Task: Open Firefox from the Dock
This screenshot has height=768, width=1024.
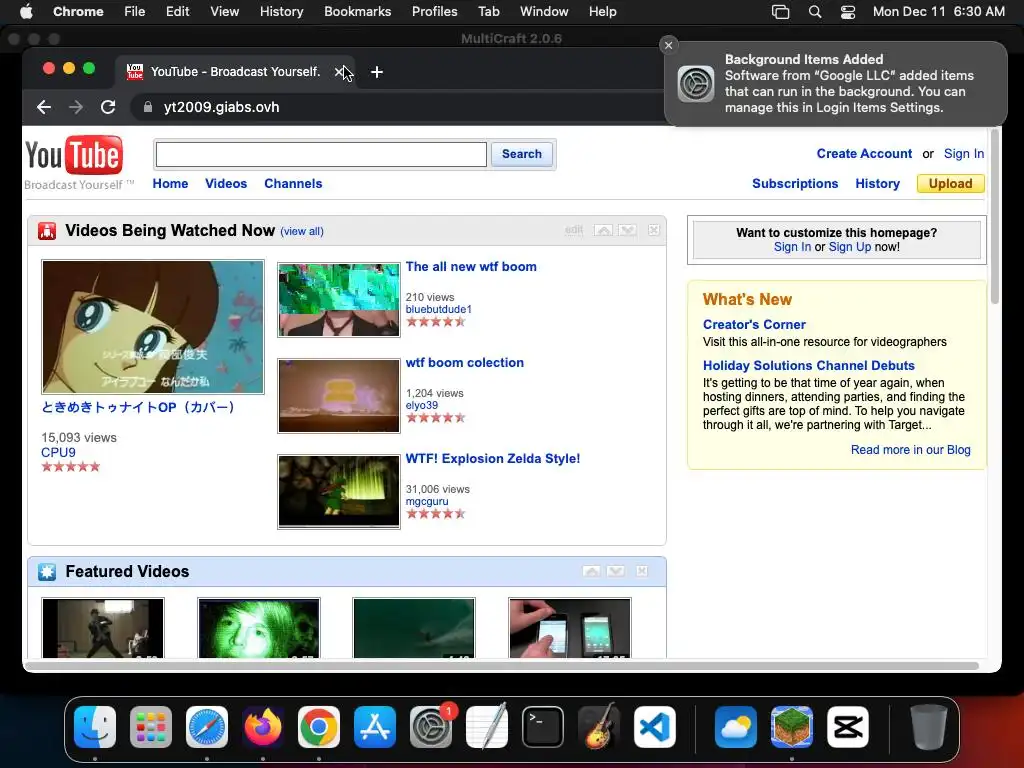Action: pyautogui.click(x=263, y=727)
